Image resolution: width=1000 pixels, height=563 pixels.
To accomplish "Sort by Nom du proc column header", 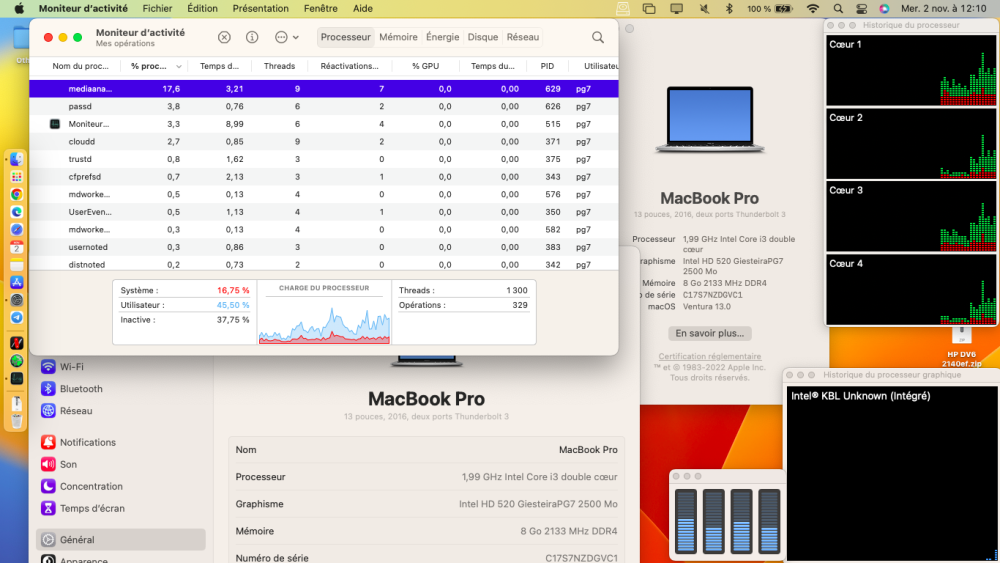I will 80,66.
